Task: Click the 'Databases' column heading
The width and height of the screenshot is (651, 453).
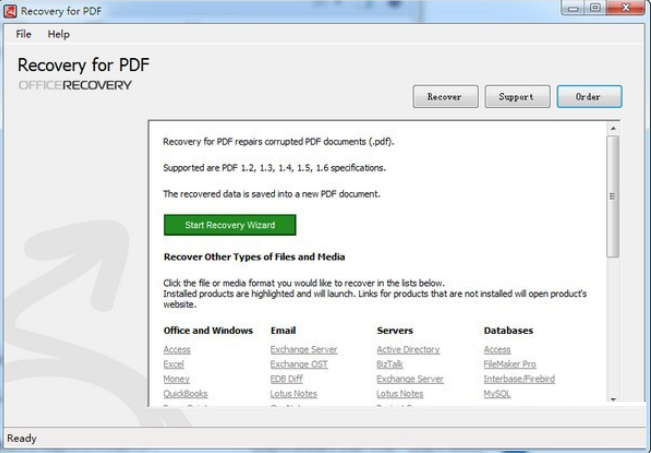Action: click(x=508, y=331)
